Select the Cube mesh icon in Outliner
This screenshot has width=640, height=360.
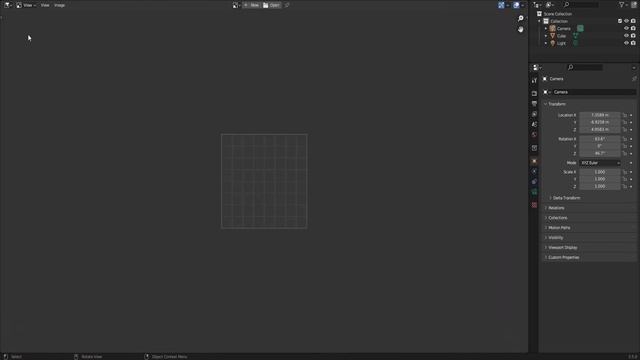pos(553,36)
